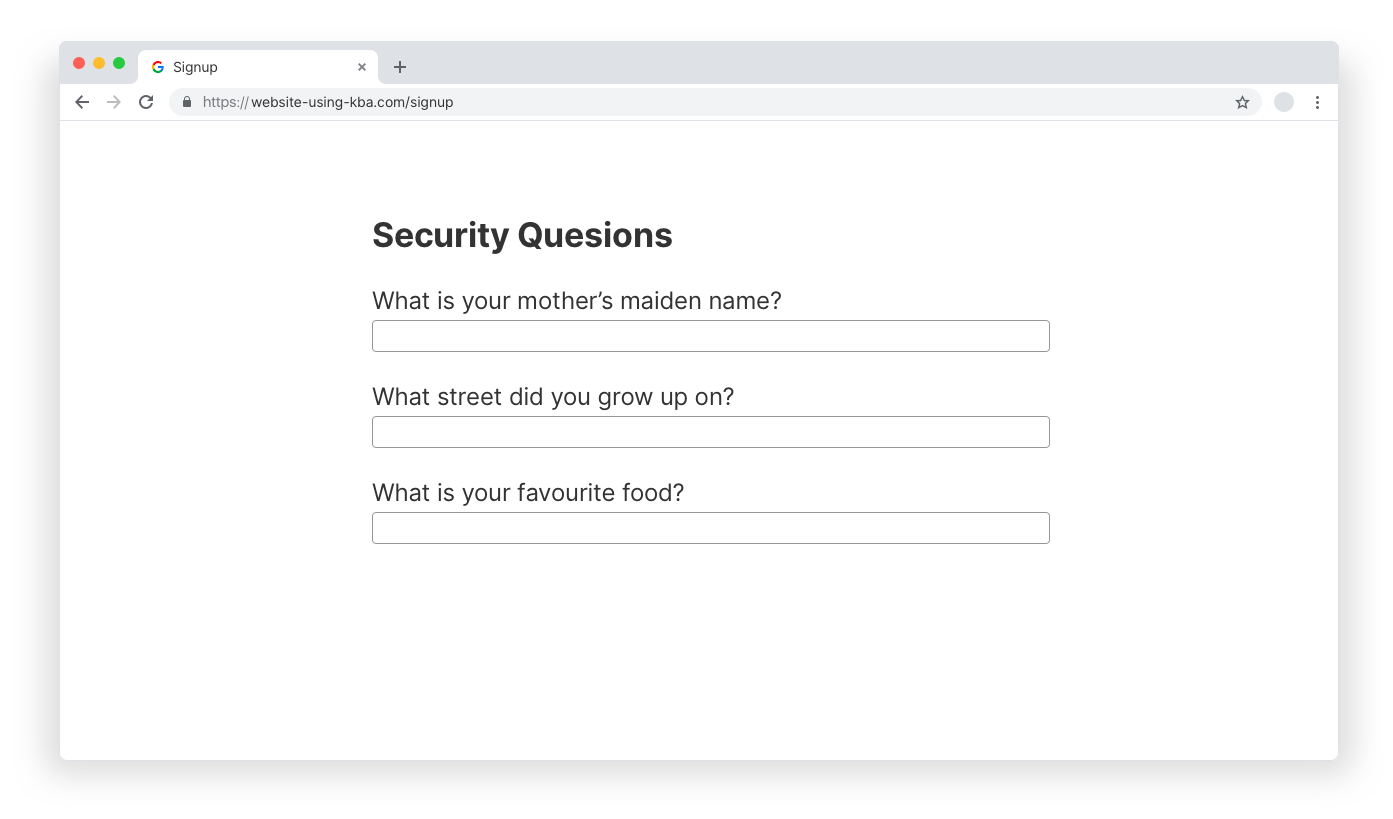Screen dimensions: 1393x819
Task: Focus the favourite food answer field
Action: (x=711, y=528)
